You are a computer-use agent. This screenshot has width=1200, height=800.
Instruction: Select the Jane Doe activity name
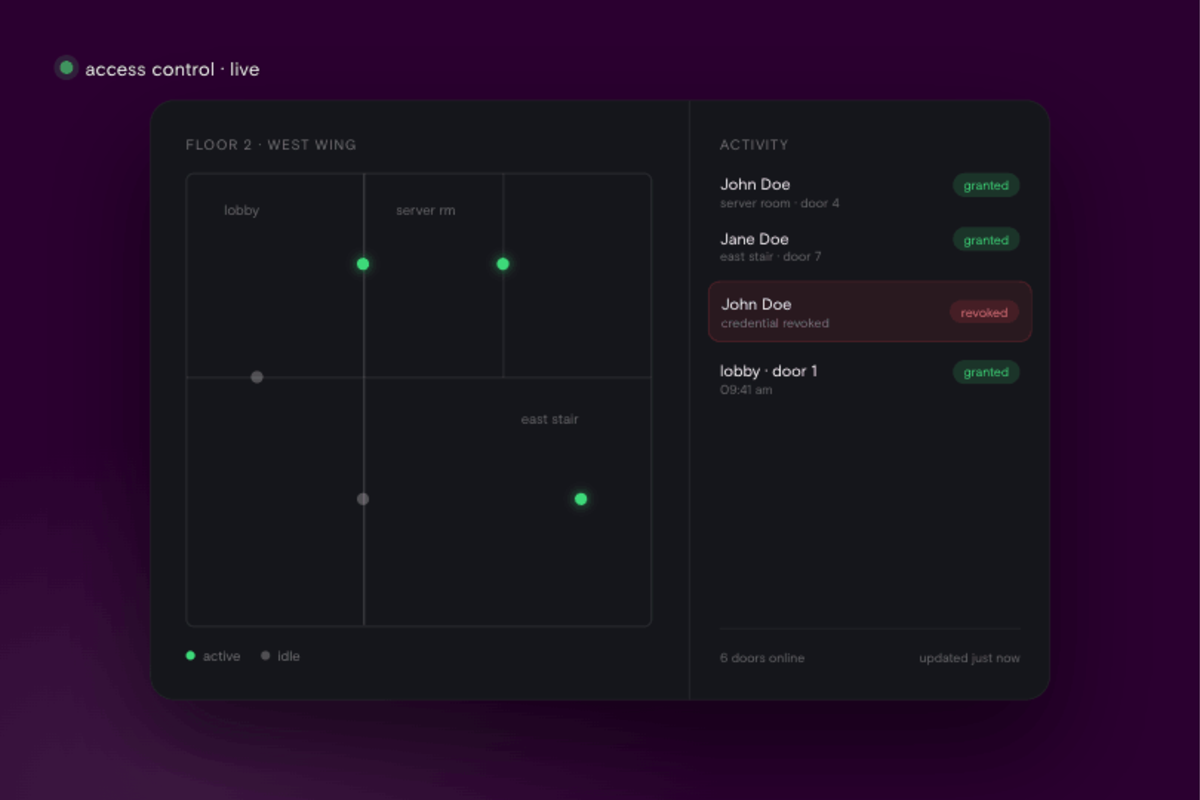[754, 239]
